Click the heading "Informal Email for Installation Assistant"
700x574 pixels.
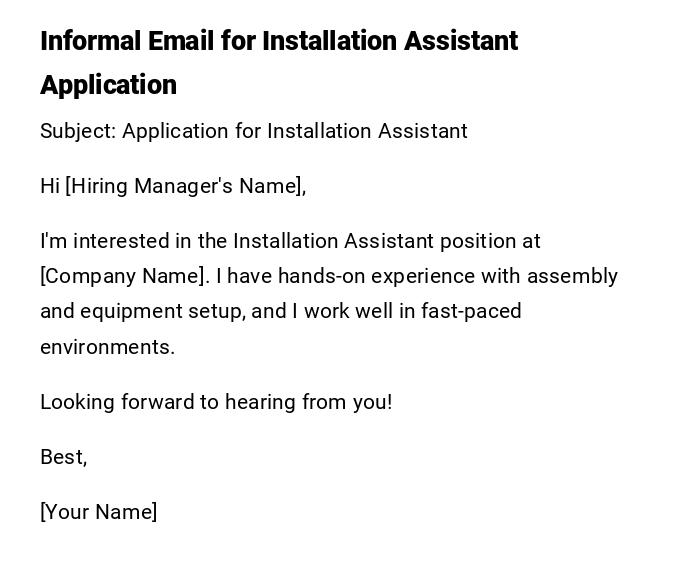[279, 41]
